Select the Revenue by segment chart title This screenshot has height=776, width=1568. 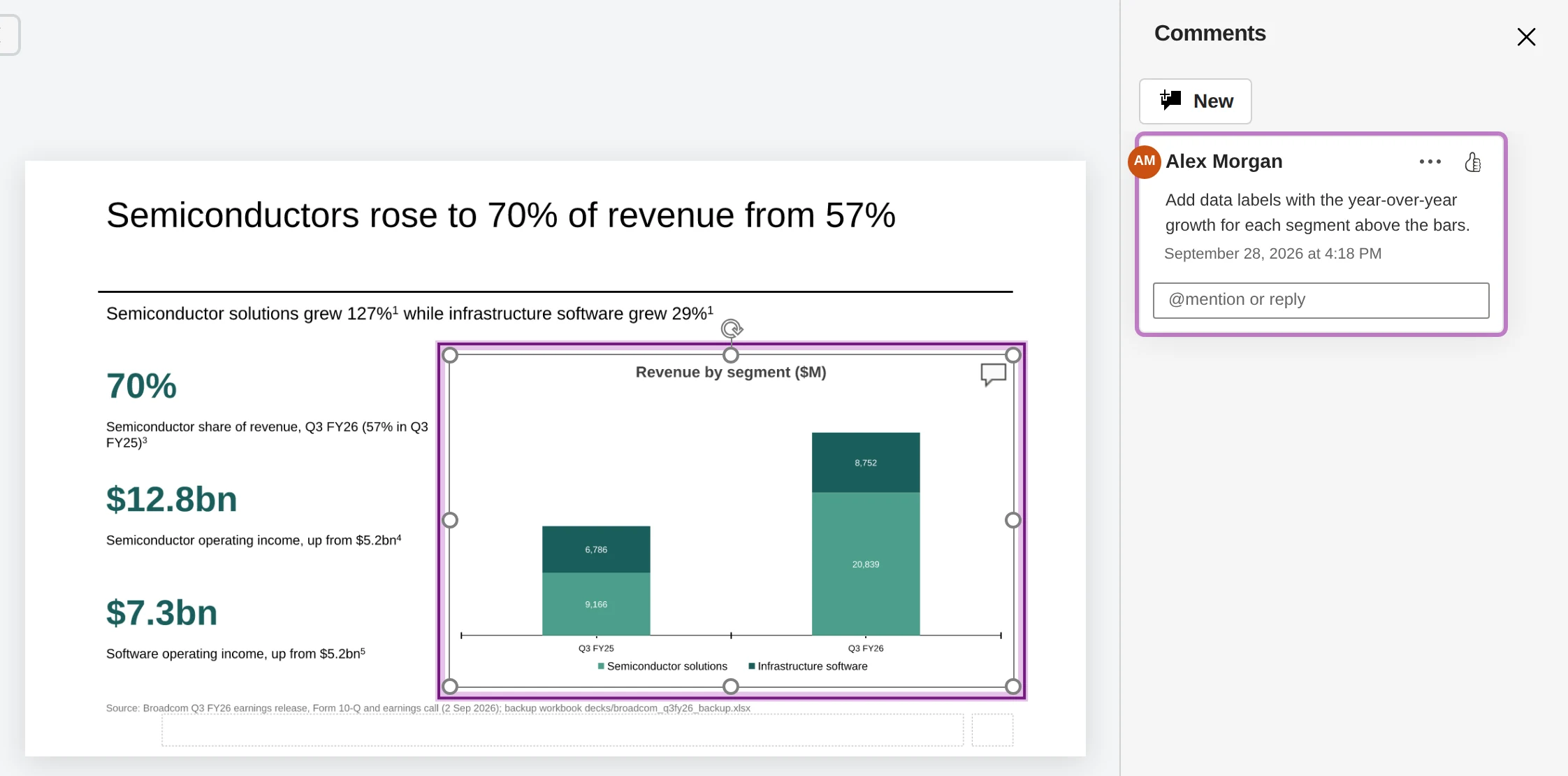(731, 373)
